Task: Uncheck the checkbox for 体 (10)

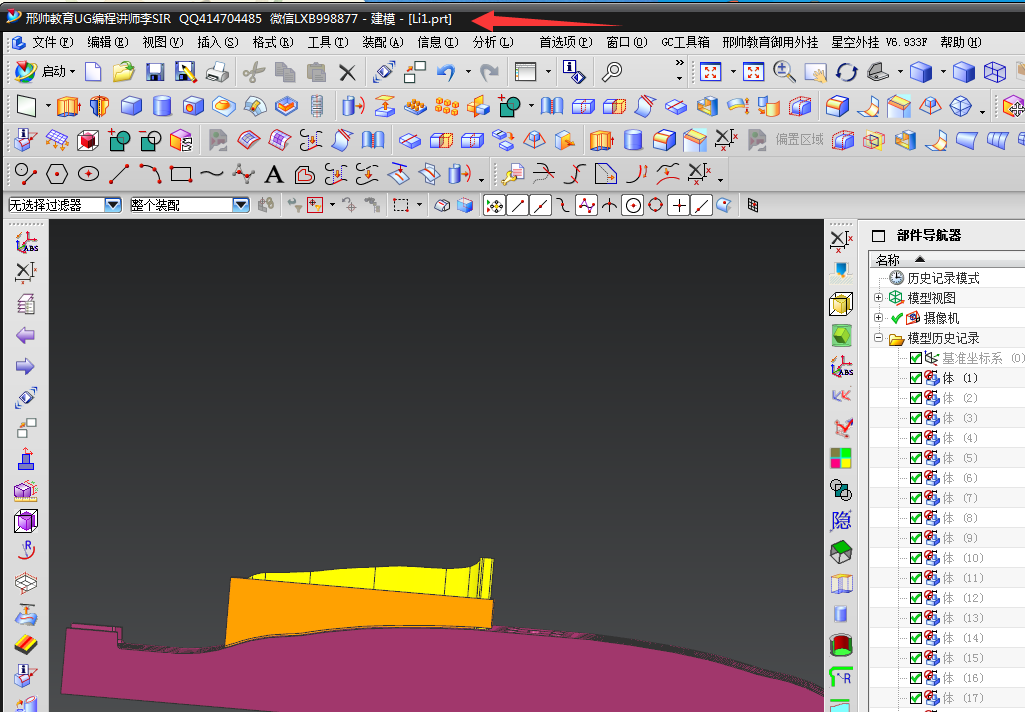Action: tap(916, 558)
